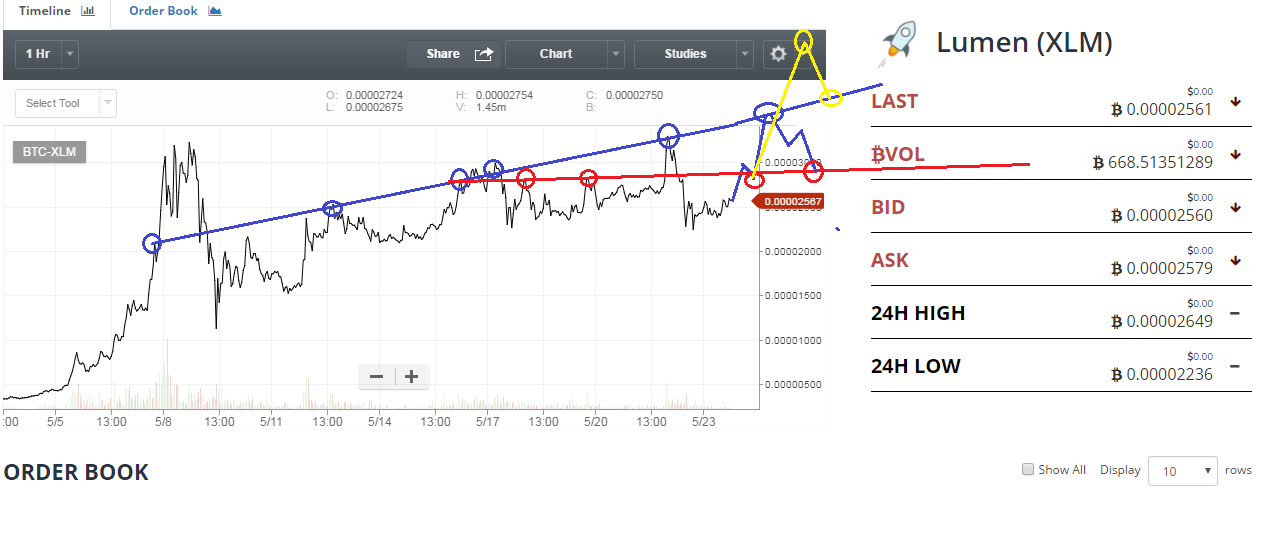The width and height of the screenshot is (1281, 533).
Task: Open the Select Tool dropdown
Action: point(66,103)
